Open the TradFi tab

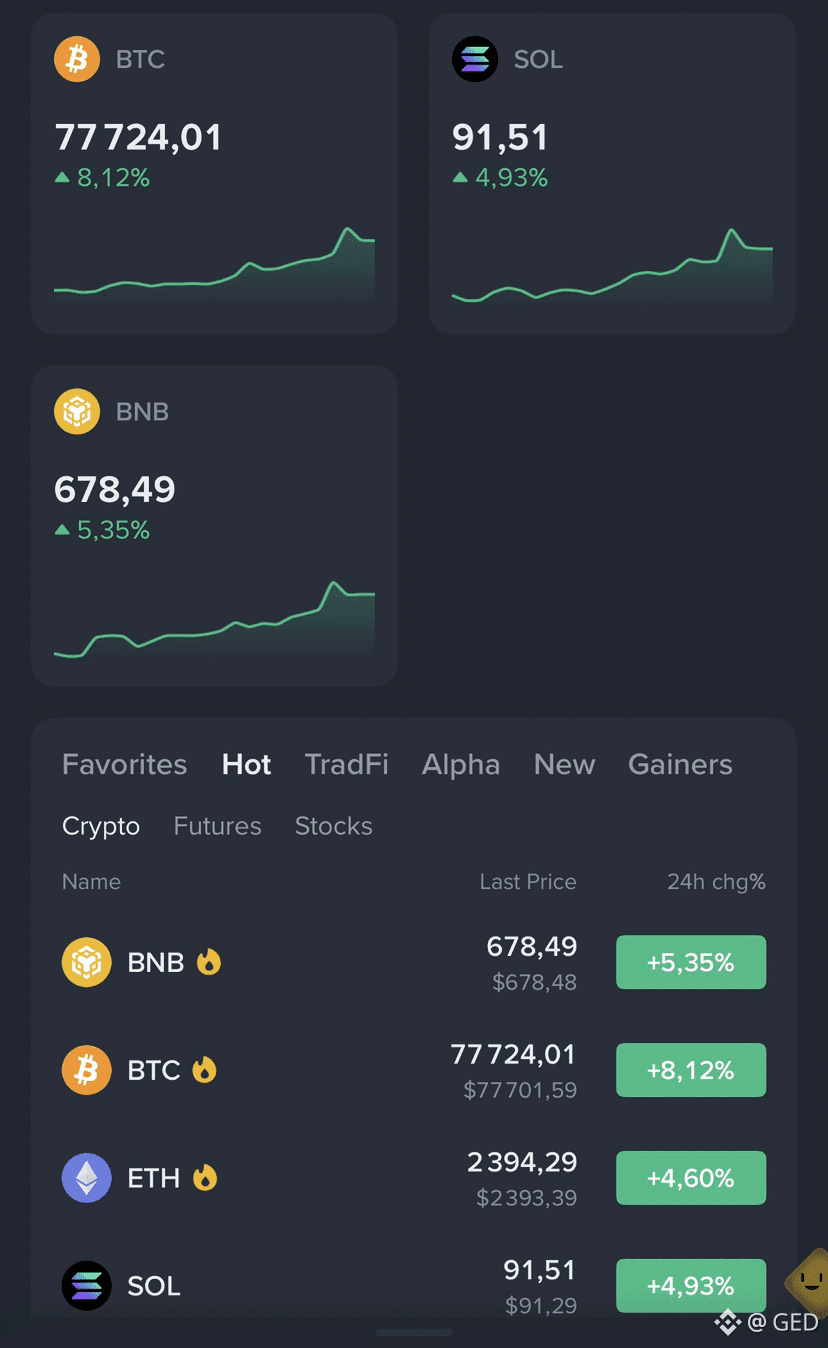tap(347, 765)
